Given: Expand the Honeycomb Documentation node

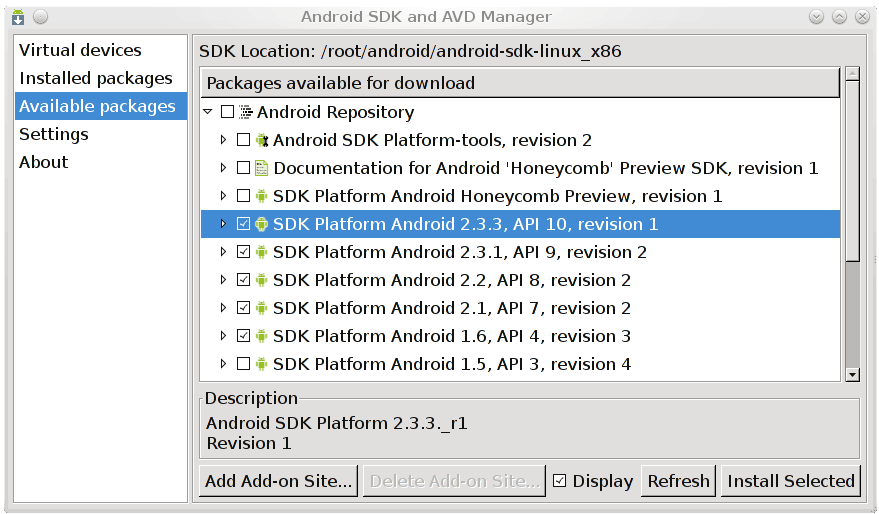Looking at the screenshot, I should (x=224, y=168).
